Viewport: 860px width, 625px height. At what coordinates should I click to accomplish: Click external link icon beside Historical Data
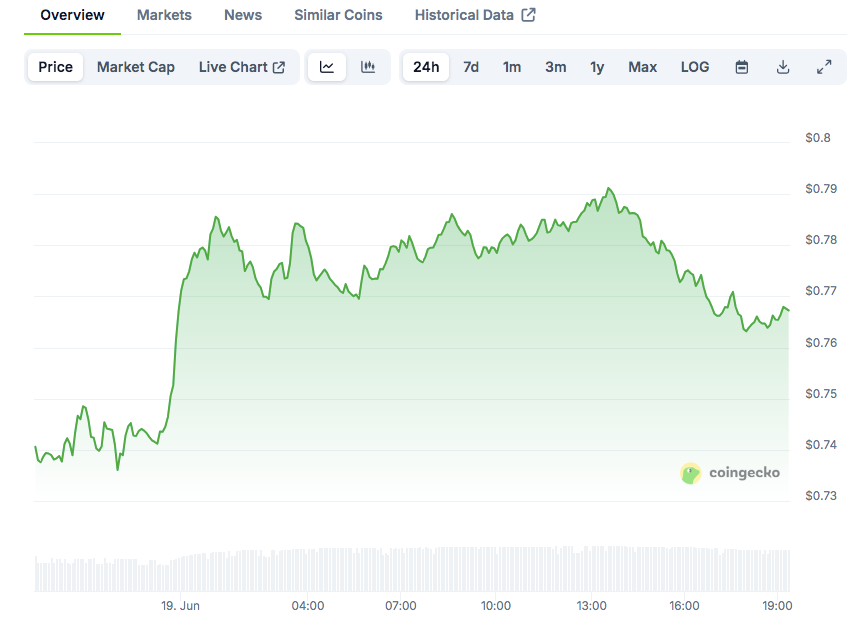tap(529, 15)
